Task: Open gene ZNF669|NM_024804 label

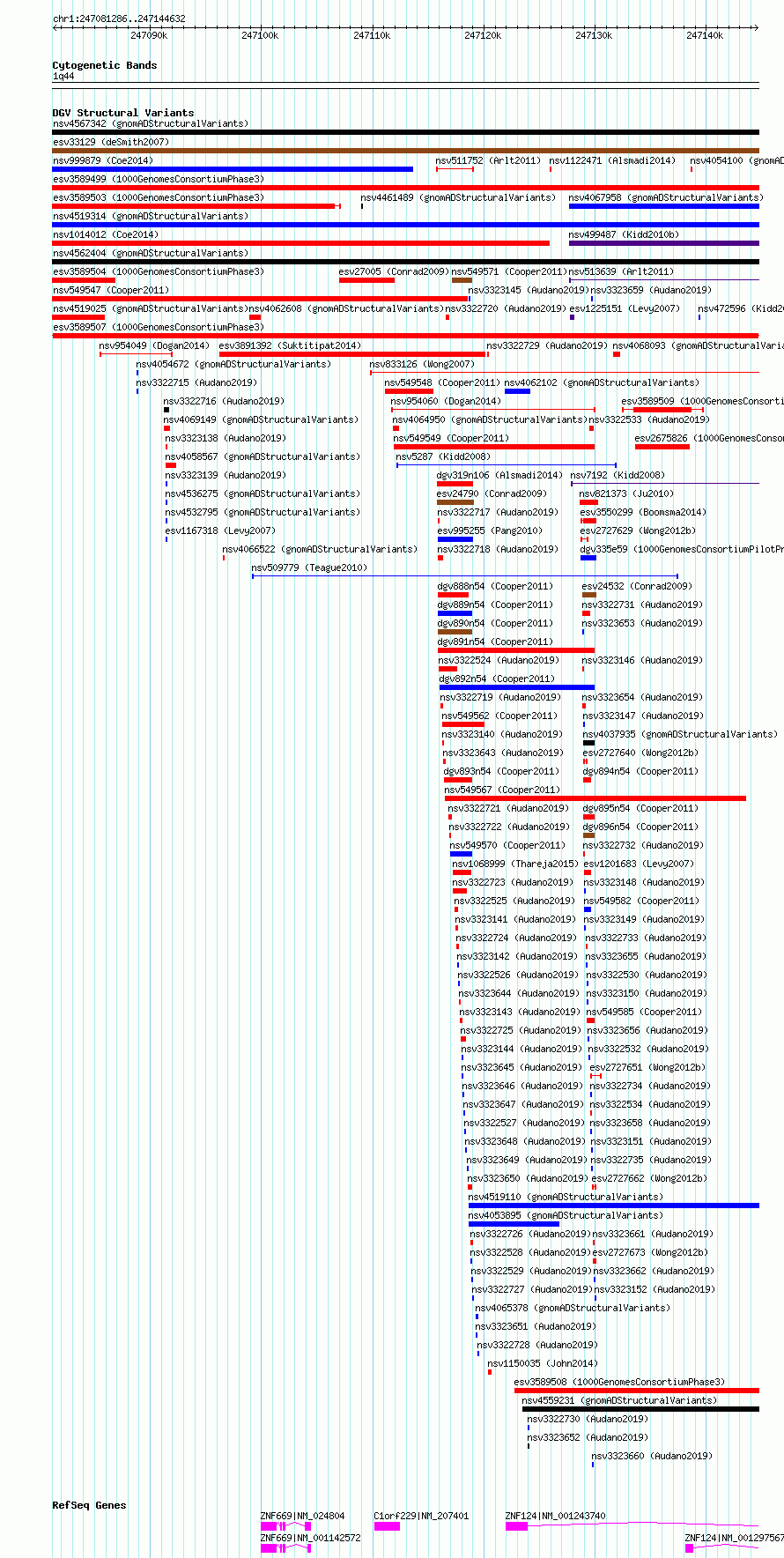Action: coord(303,1516)
